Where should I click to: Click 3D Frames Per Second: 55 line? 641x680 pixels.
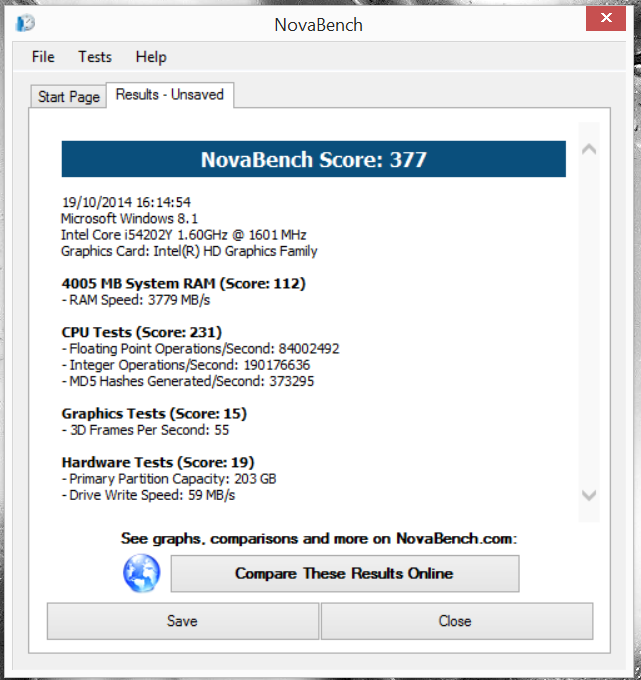[145, 430]
